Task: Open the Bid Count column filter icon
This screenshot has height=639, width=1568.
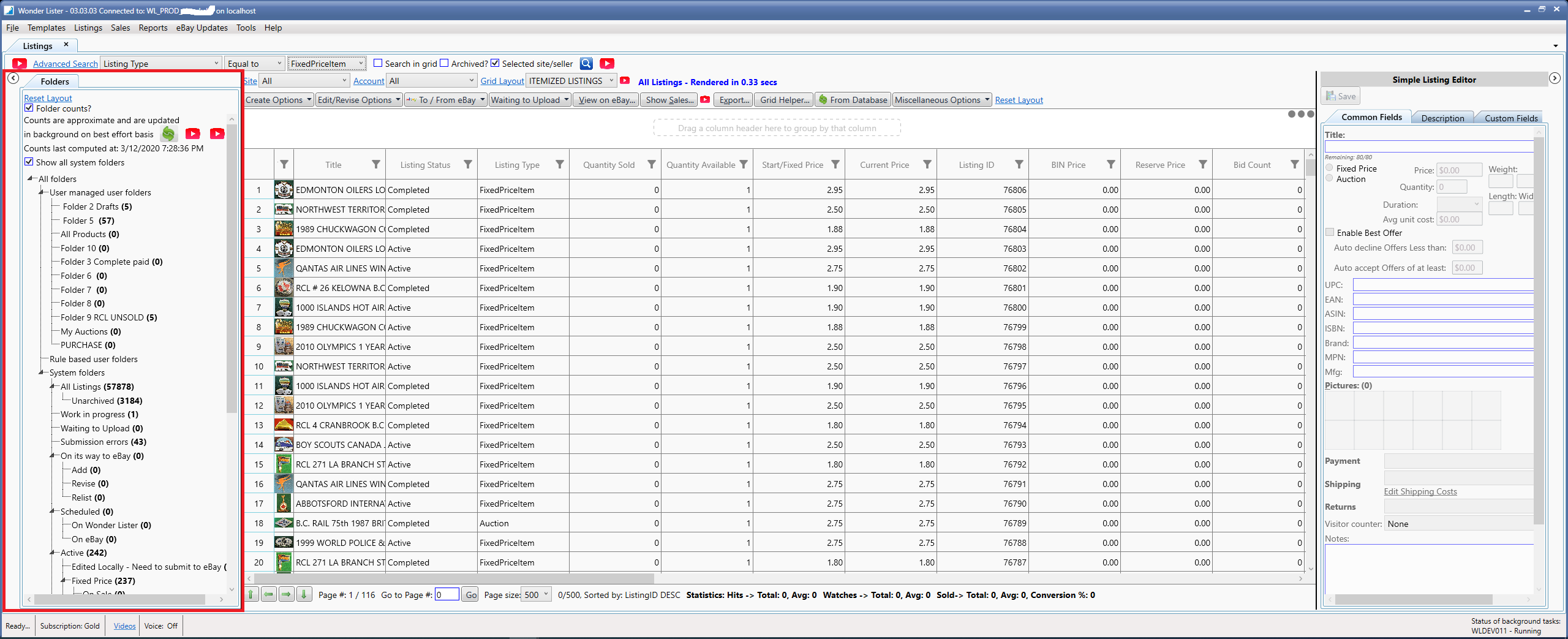Action: [1295, 164]
